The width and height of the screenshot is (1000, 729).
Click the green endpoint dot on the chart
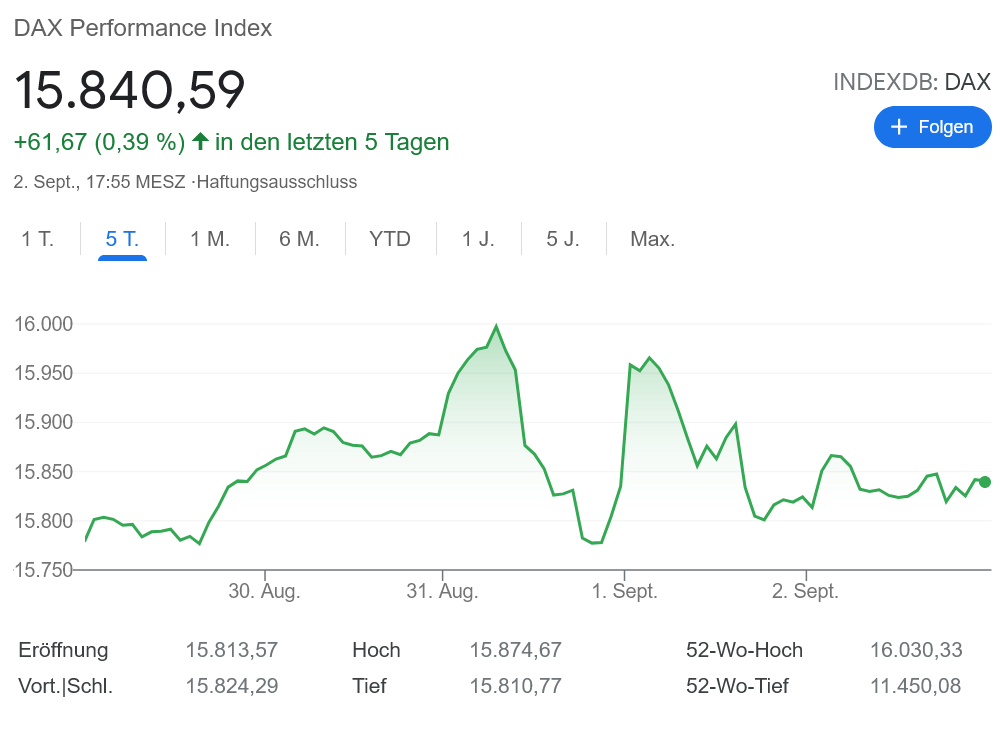click(x=985, y=482)
